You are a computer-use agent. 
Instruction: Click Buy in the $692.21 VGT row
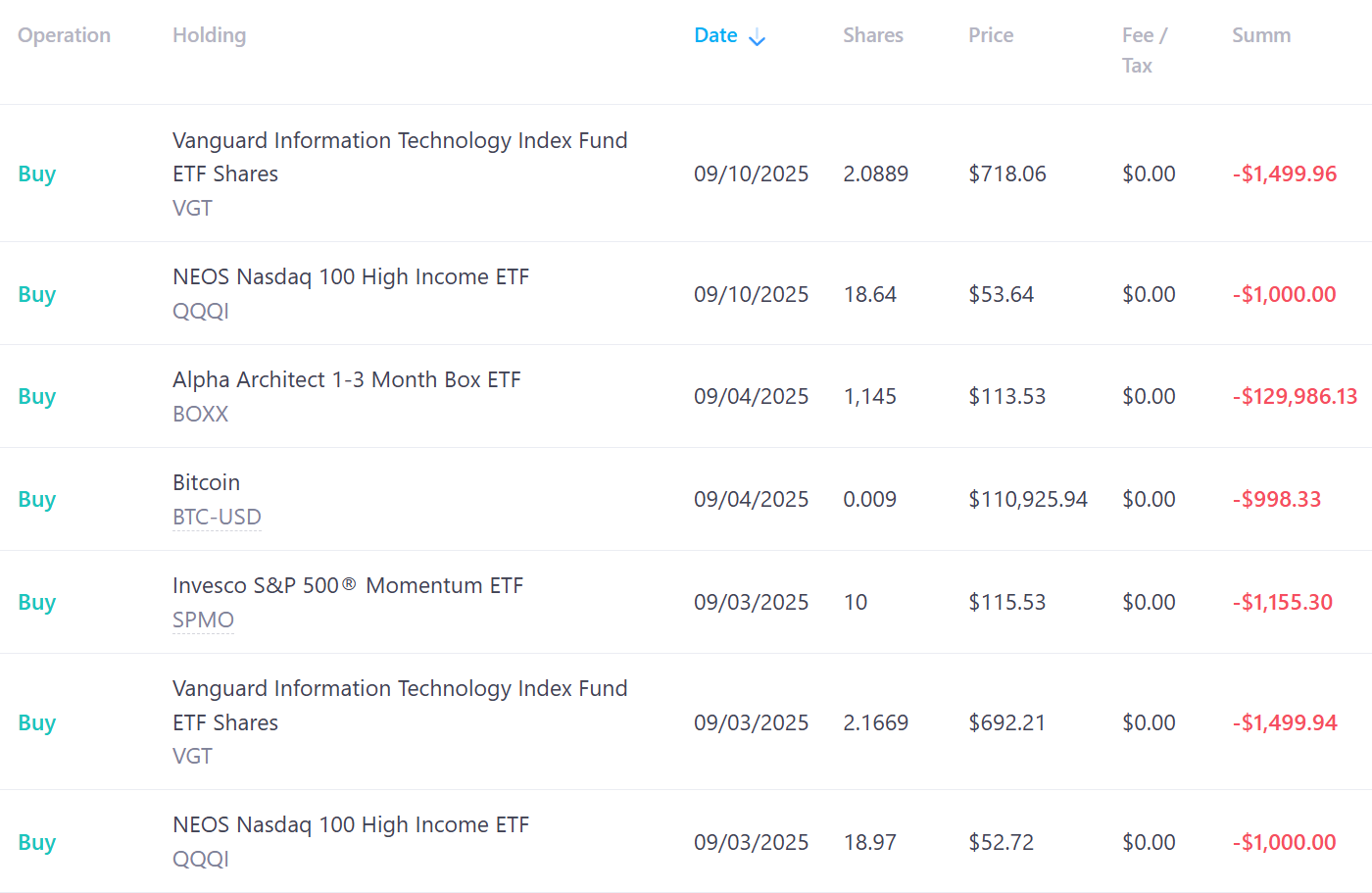point(36,722)
